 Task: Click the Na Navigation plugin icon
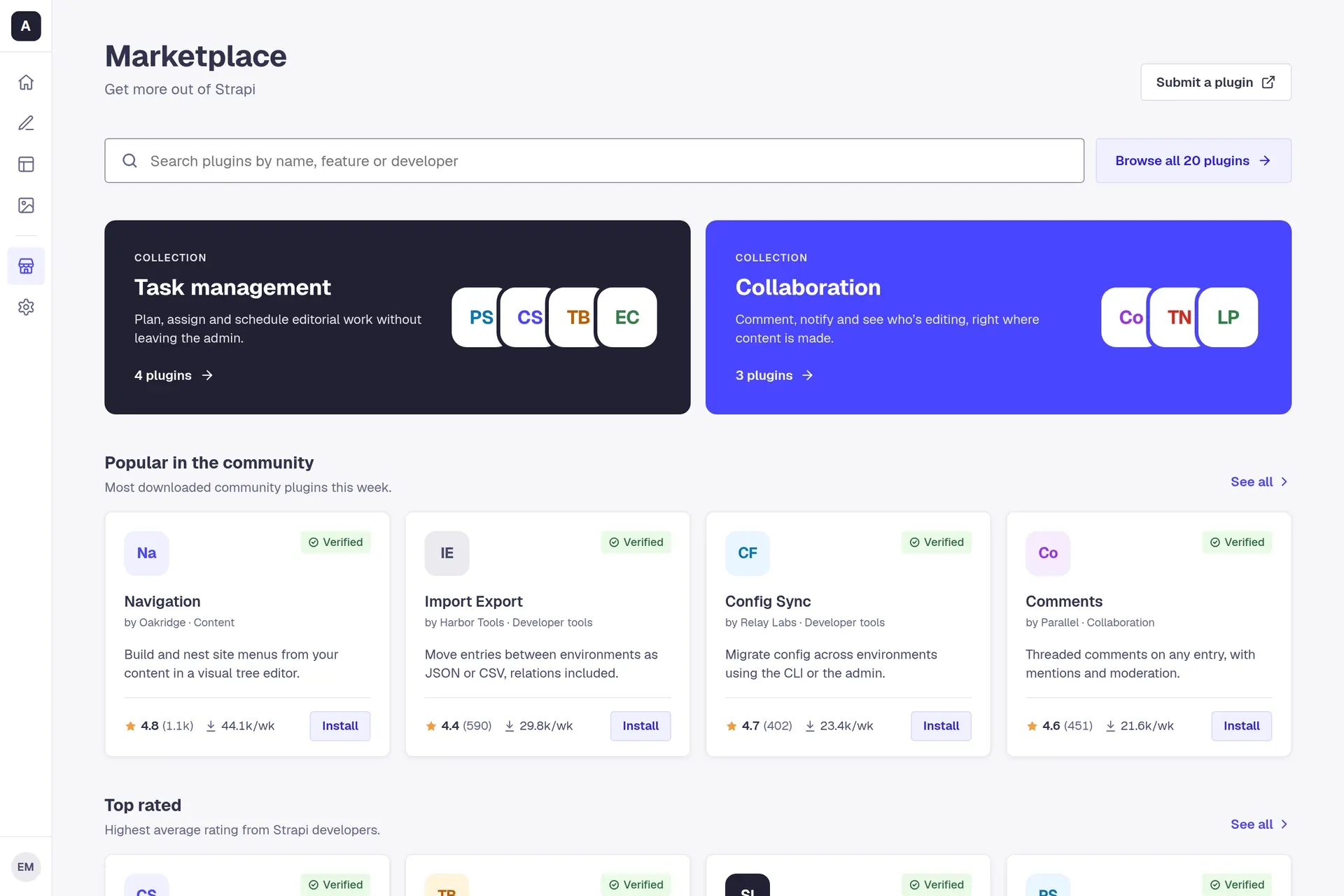coord(146,553)
